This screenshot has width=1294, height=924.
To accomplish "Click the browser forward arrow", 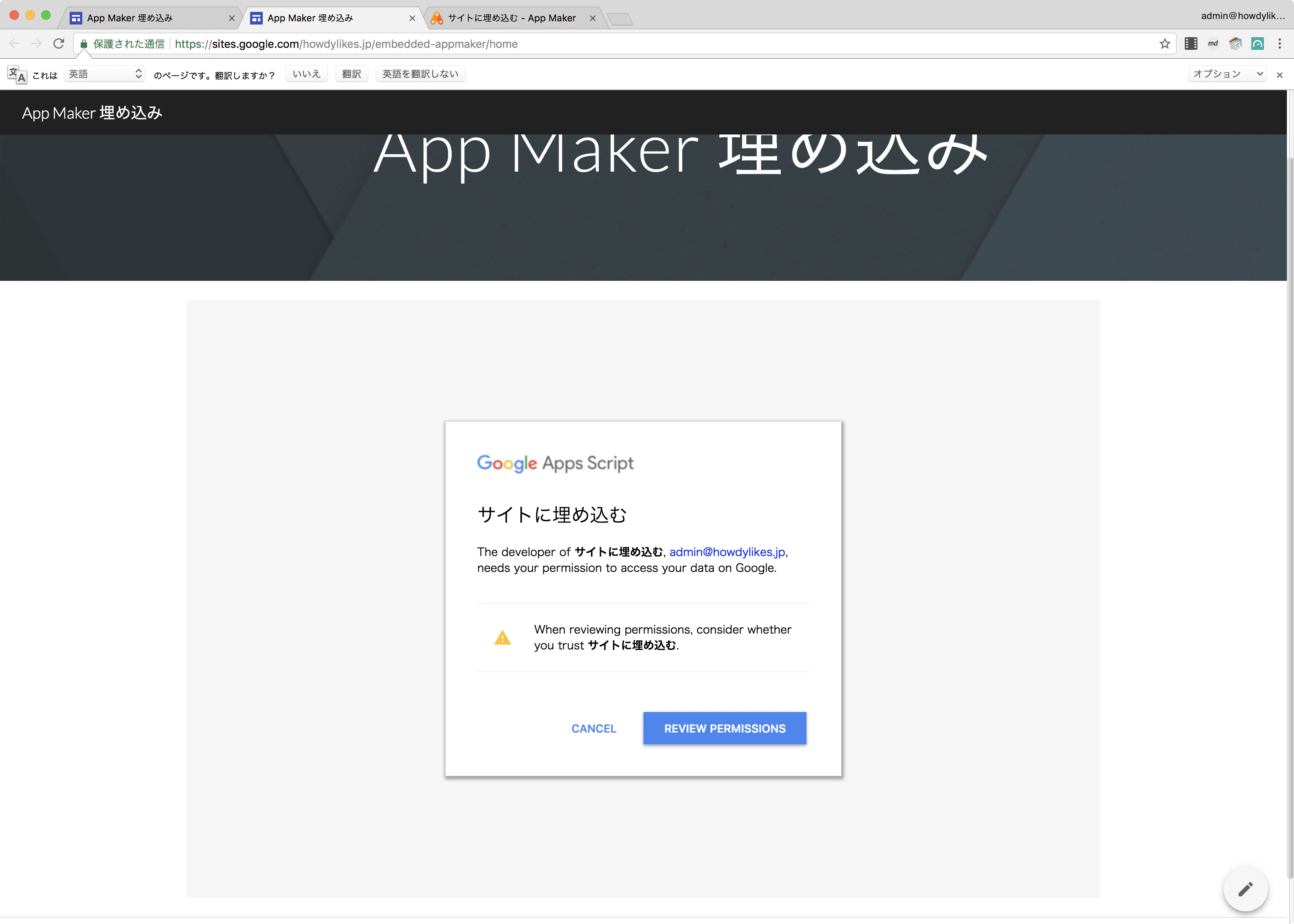I will pyautogui.click(x=36, y=44).
